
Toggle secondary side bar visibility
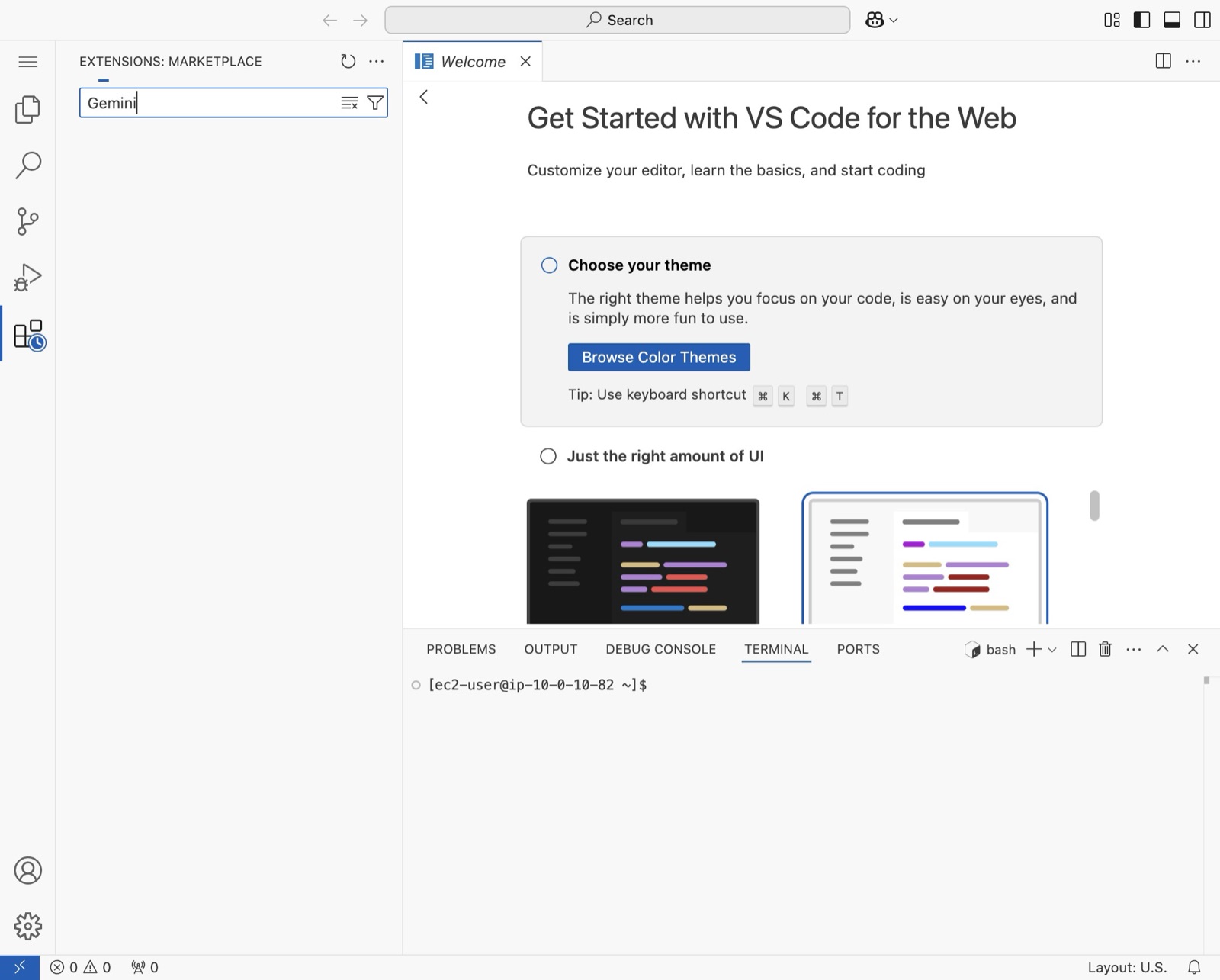point(1202,20)
